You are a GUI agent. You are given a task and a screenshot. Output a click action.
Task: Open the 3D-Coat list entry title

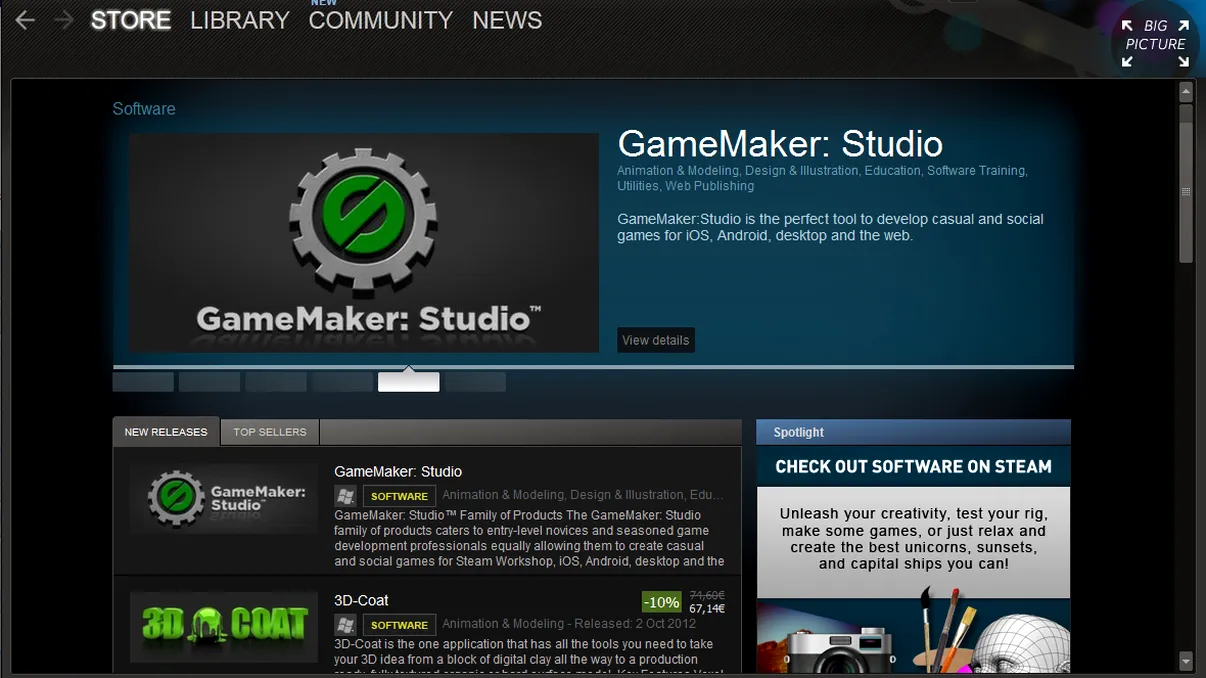(361, 601)
